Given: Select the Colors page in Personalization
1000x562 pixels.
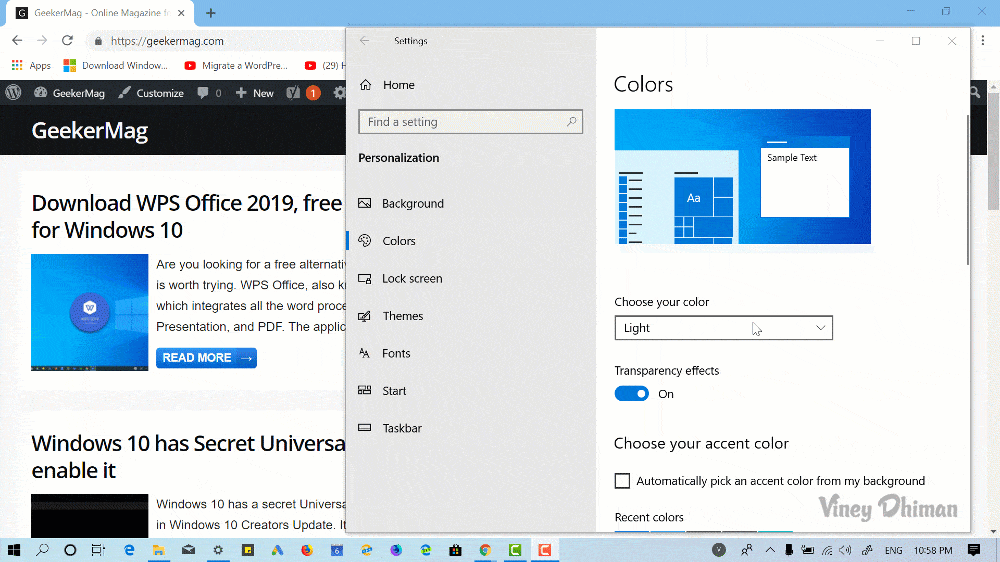Looking at the screenshot, I should point(387,240).
